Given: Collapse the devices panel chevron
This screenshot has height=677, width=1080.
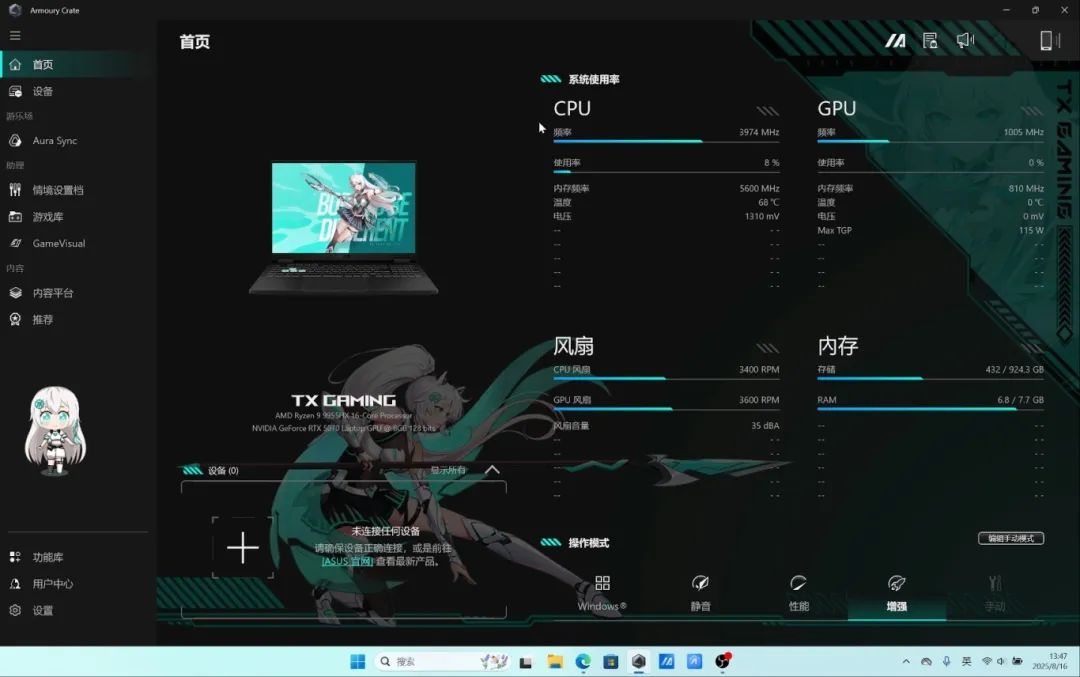Looking at the screenshot, I should click(x=492, y=470).
